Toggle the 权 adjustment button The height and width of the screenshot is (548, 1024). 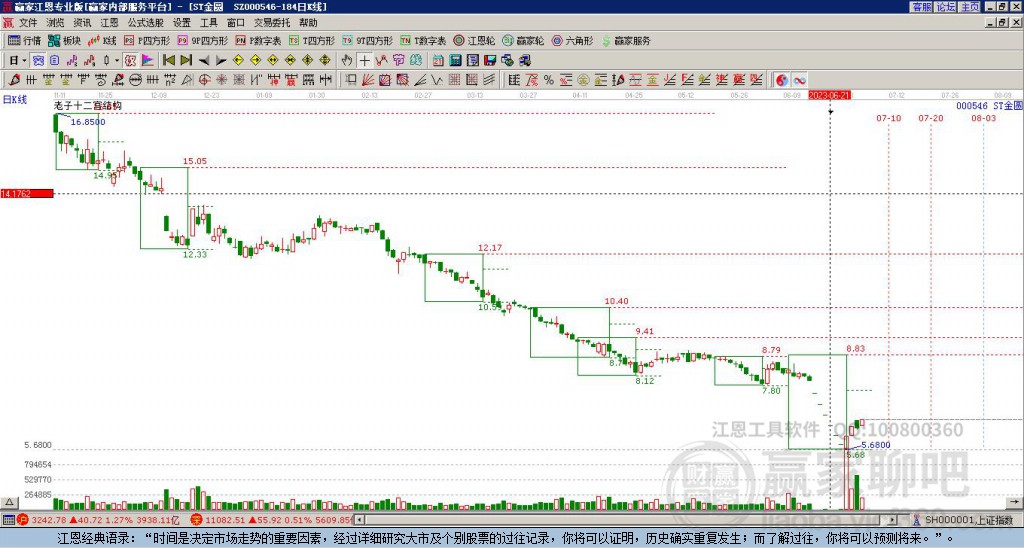coord(130,61)
